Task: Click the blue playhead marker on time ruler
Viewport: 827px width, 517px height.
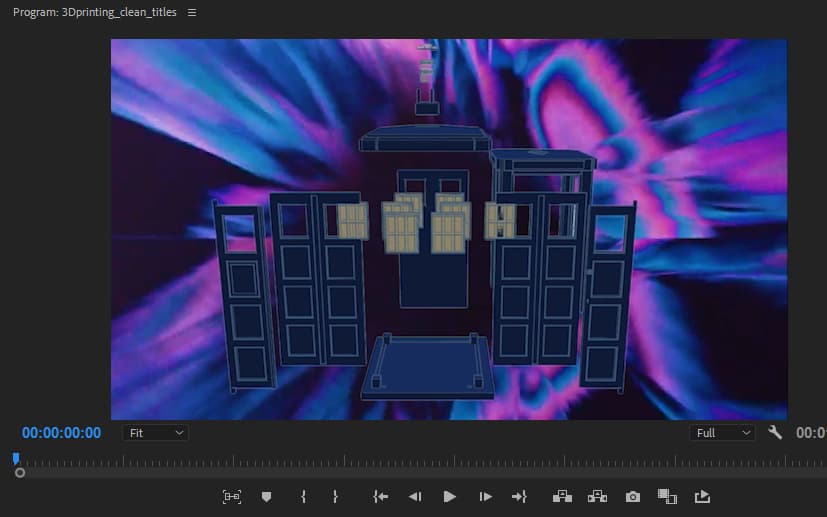Action: (x=16, y=458)
